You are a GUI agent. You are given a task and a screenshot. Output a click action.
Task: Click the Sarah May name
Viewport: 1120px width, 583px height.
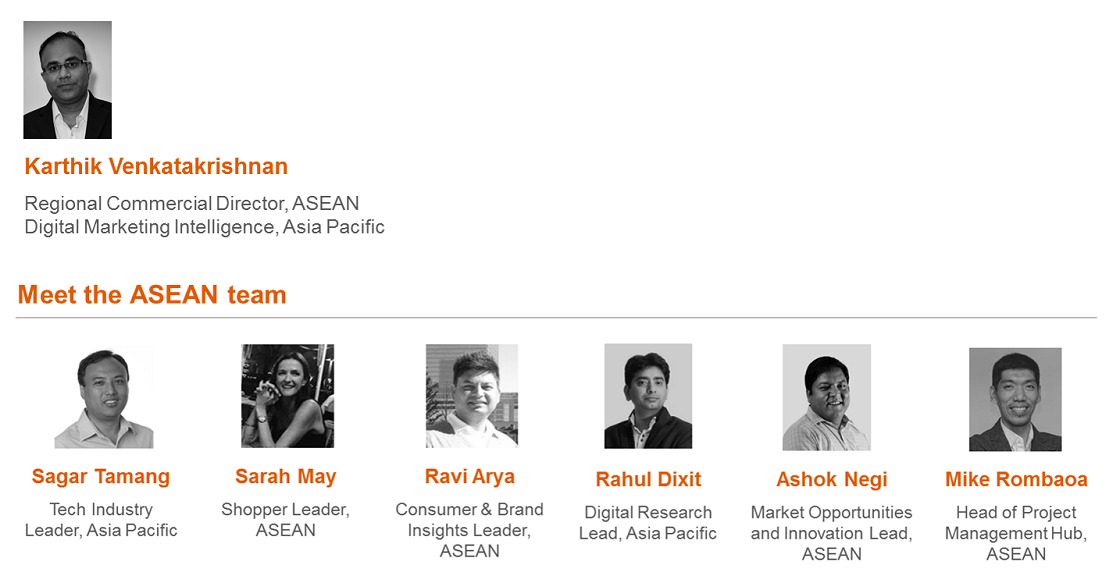pos(286,477)
